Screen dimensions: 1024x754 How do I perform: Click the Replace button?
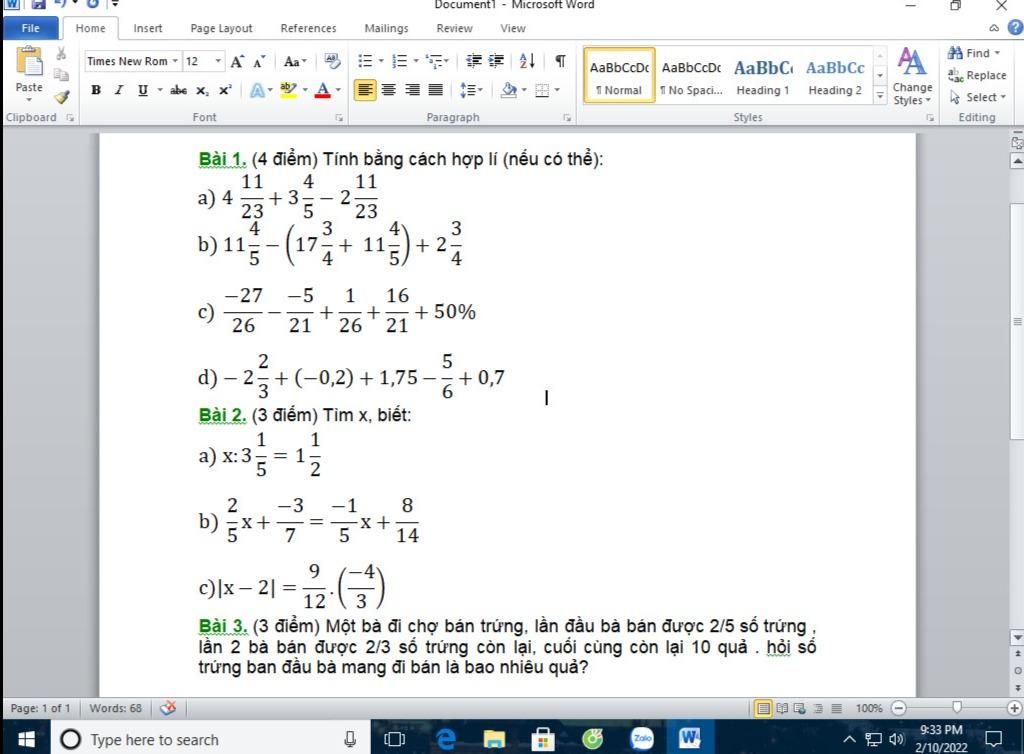[977, 75]
